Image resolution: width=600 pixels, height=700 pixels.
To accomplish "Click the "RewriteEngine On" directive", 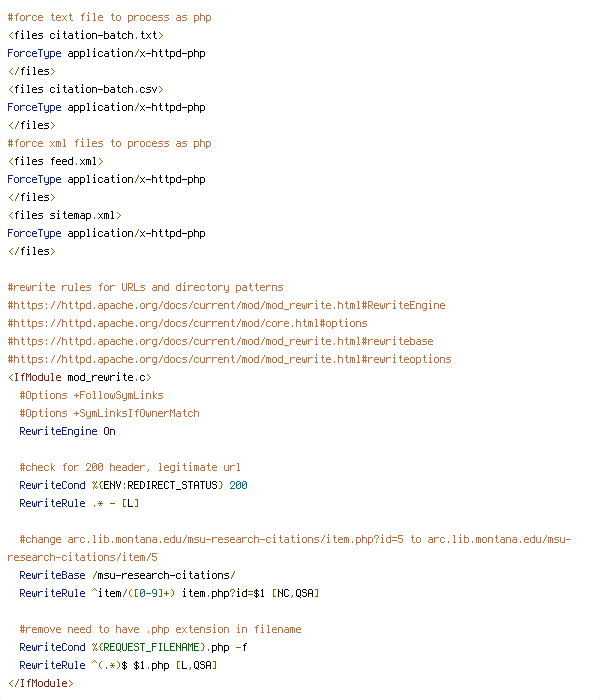I will 67,431.
